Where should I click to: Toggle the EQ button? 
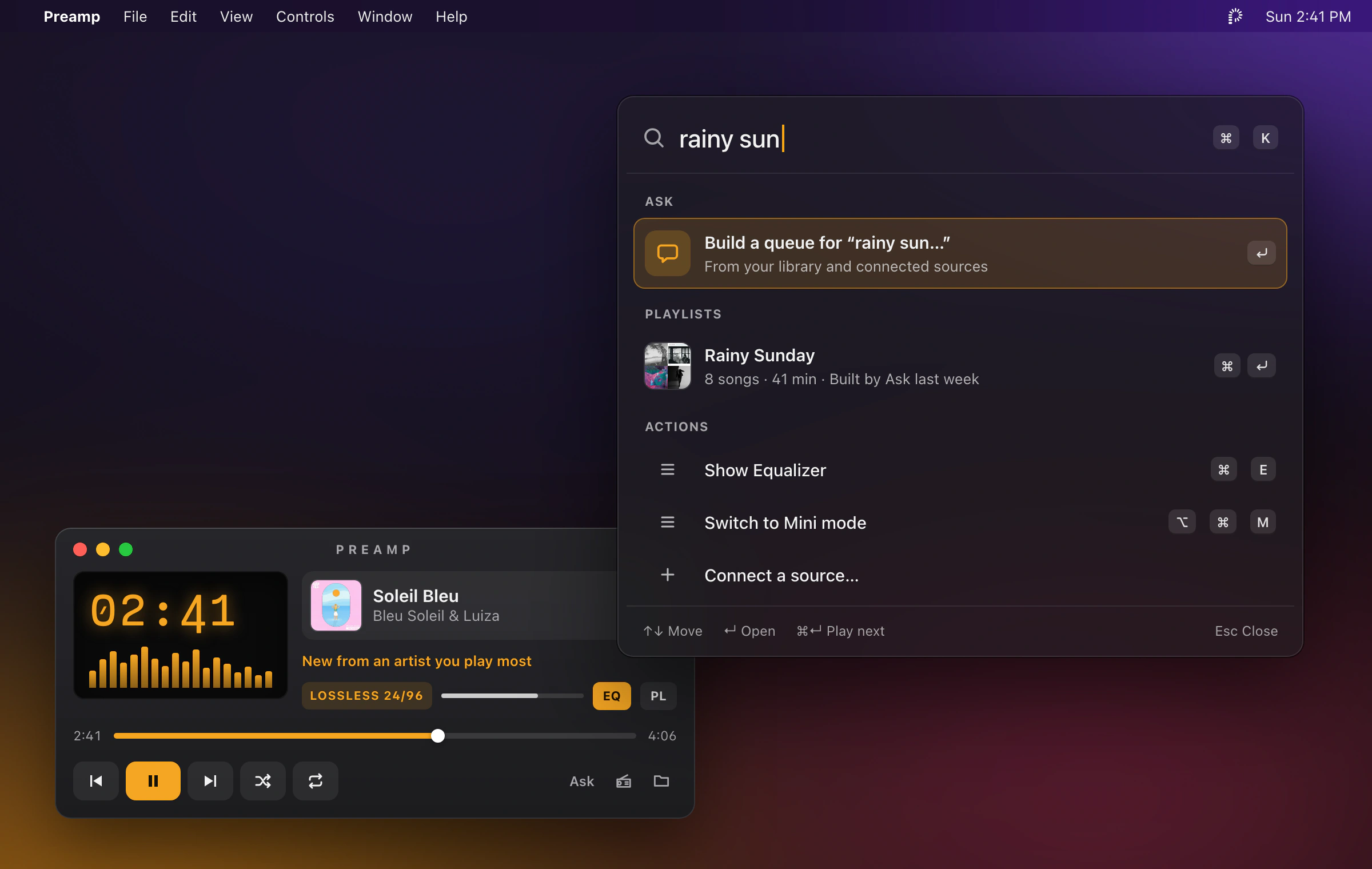tap(612, 696)
